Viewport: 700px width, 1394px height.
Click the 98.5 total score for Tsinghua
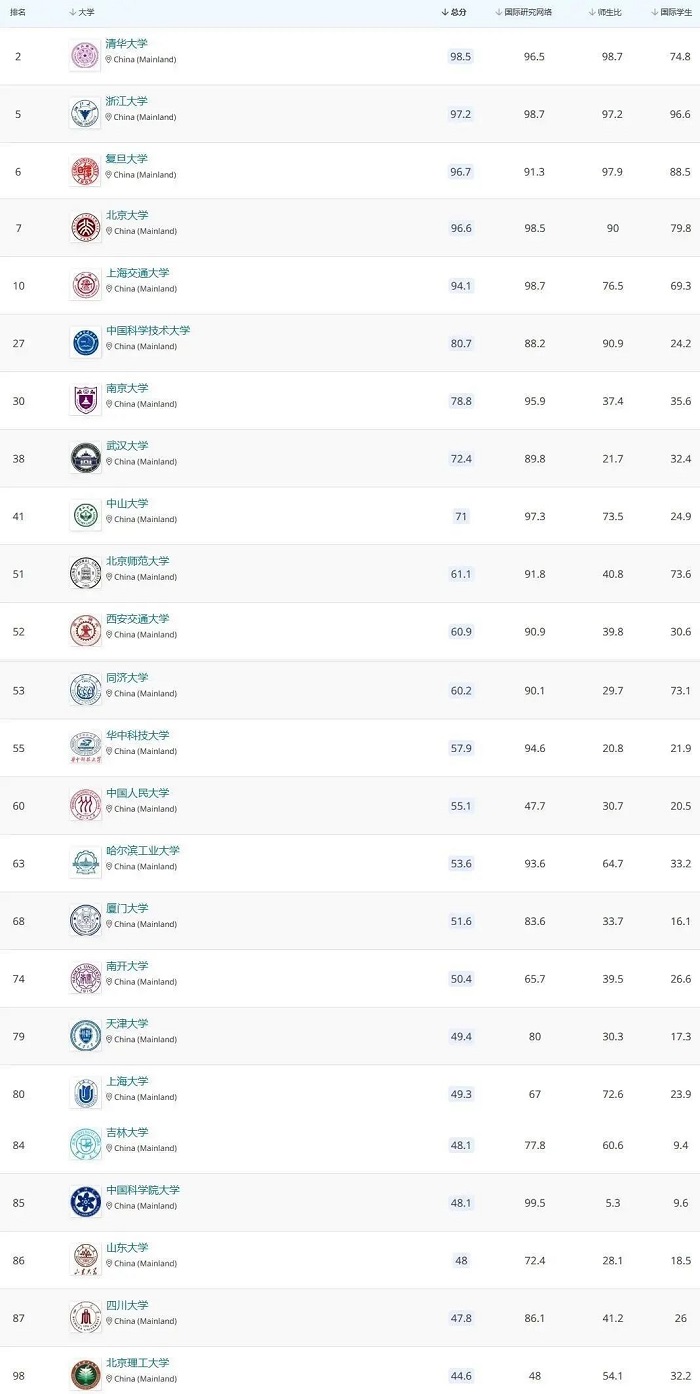(460, 57)
